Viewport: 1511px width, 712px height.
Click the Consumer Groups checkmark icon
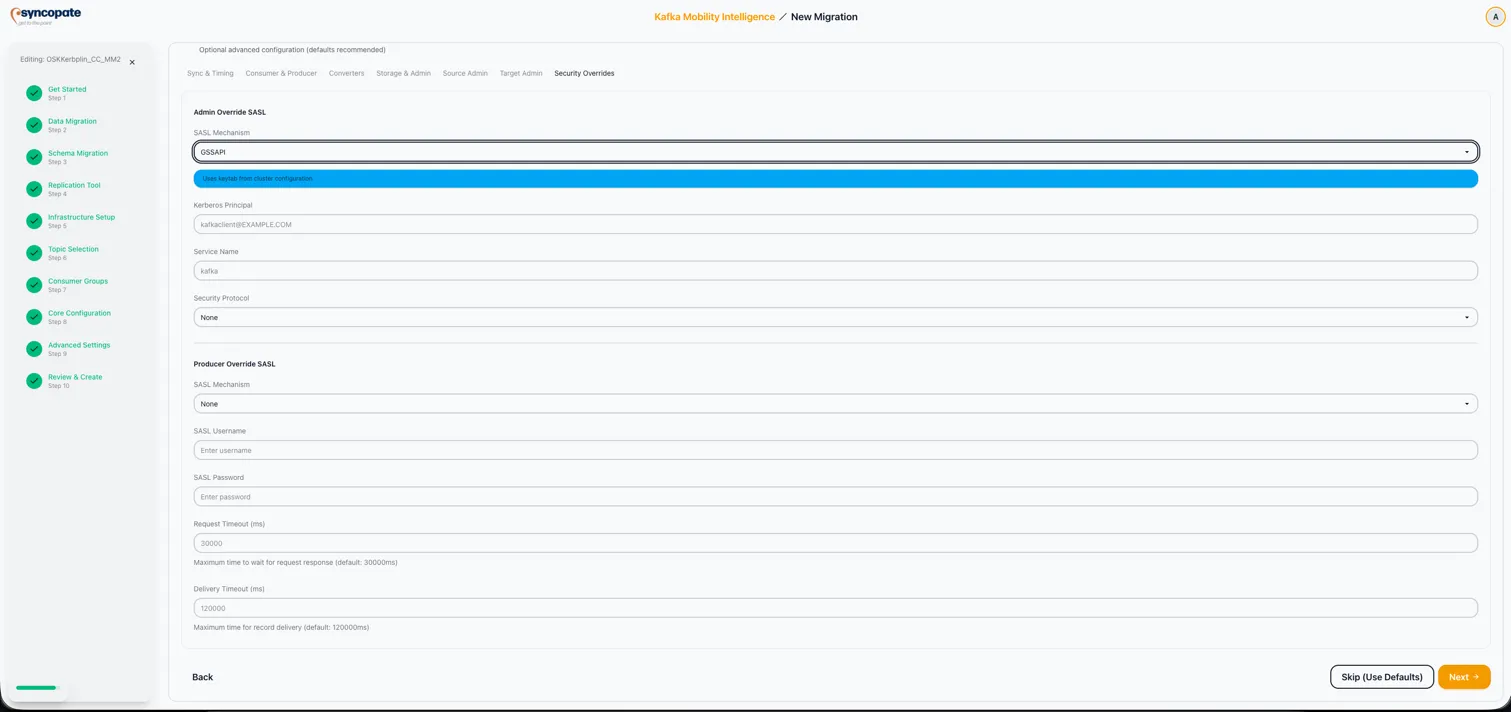click(x=34, y=285)
